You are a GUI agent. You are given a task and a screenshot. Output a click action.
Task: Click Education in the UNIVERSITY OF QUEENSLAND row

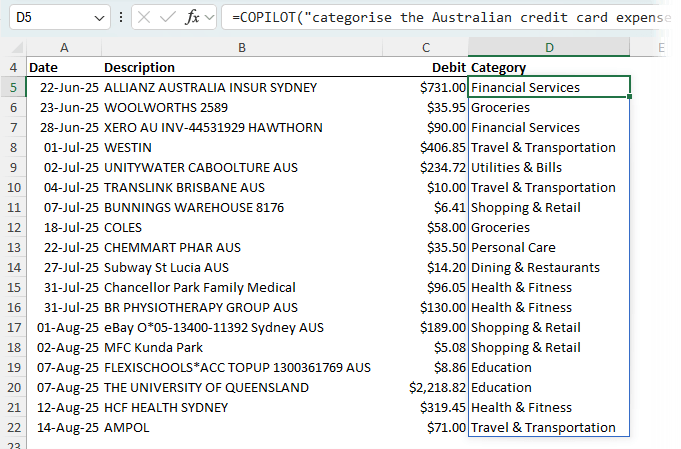coord(549,387)
